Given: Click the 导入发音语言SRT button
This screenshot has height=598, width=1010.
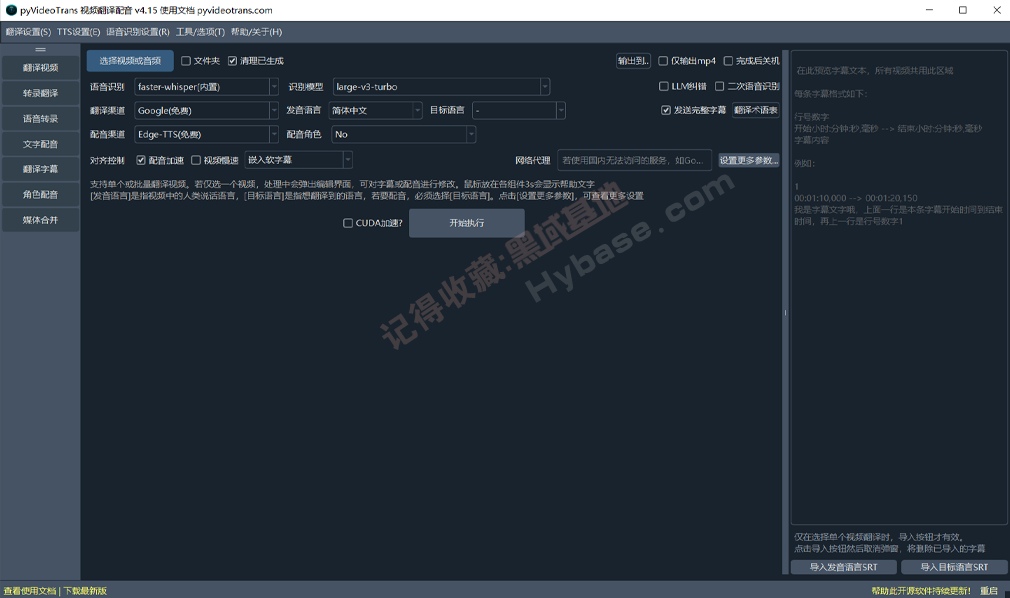Looking at the screenshot, I should pyautogui.click(x=843, y=567).
